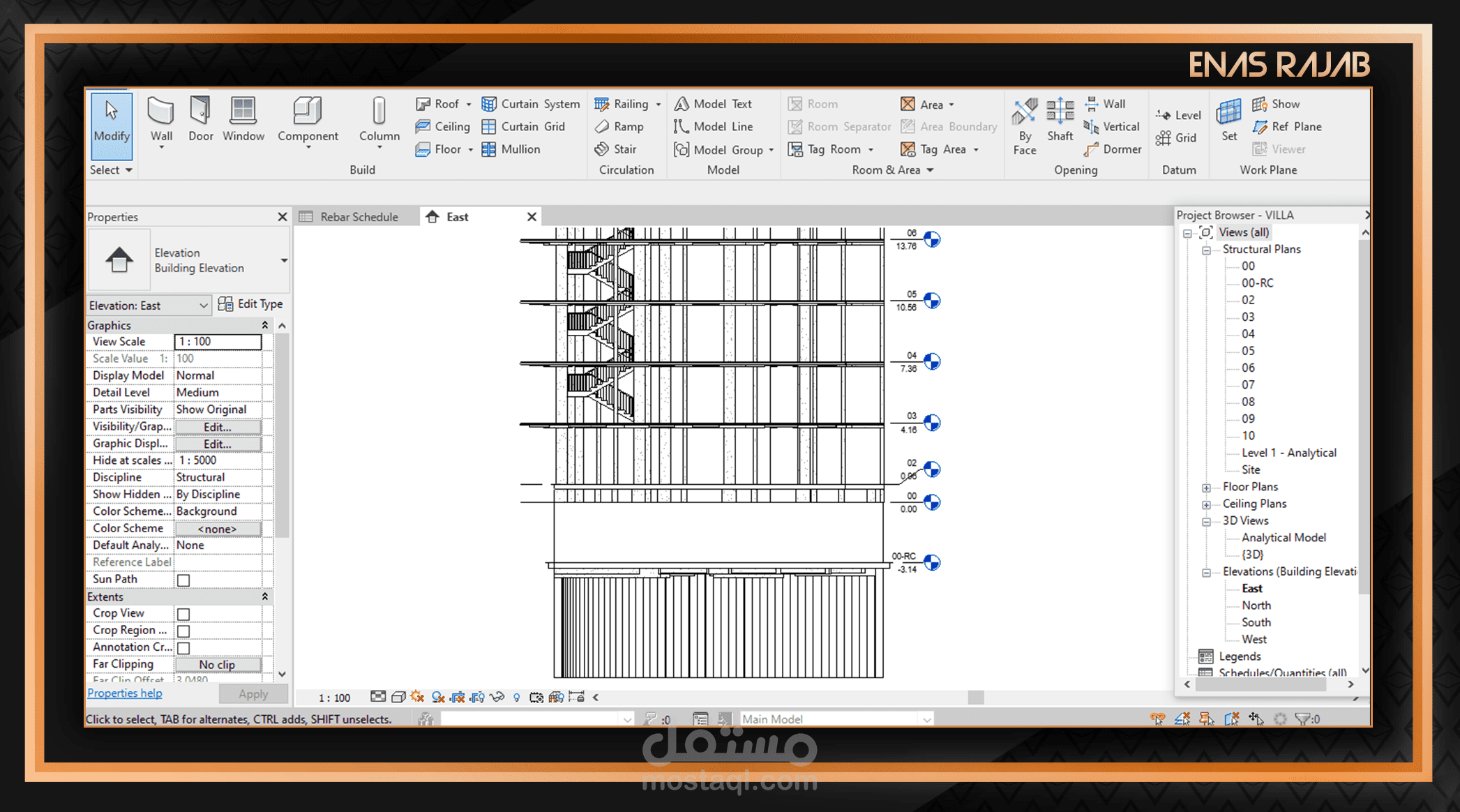Click the Stair tool in Circulation

point(616,149)
